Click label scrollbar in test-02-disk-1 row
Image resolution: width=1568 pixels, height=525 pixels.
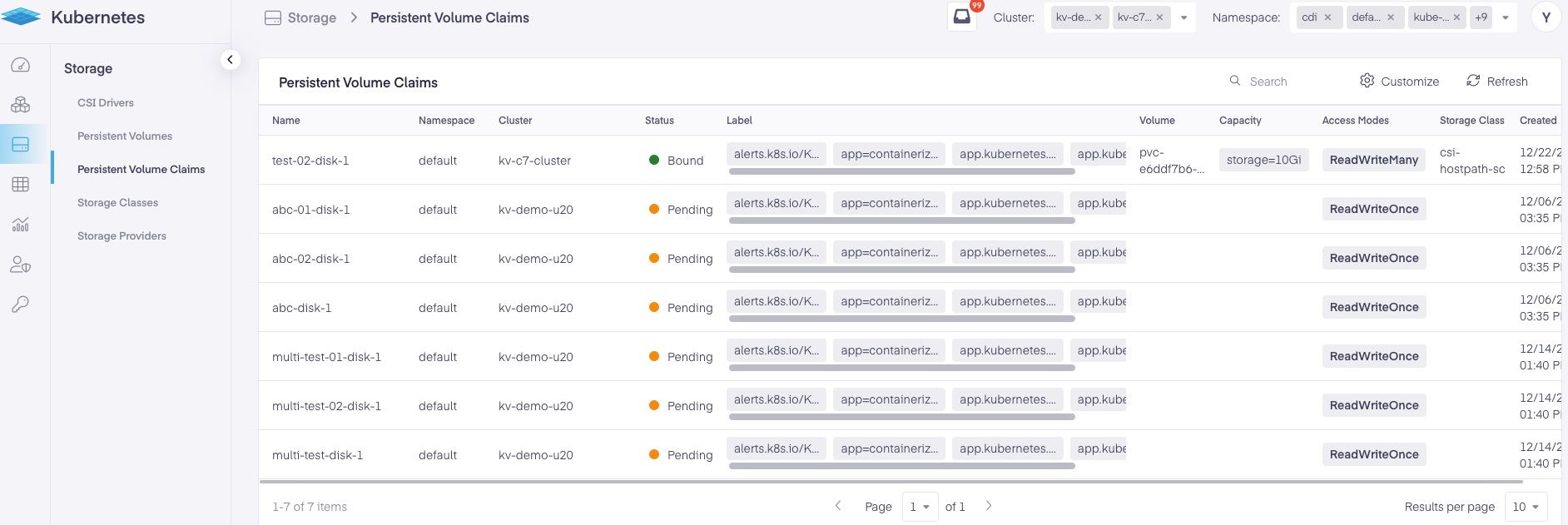[901, 171]
